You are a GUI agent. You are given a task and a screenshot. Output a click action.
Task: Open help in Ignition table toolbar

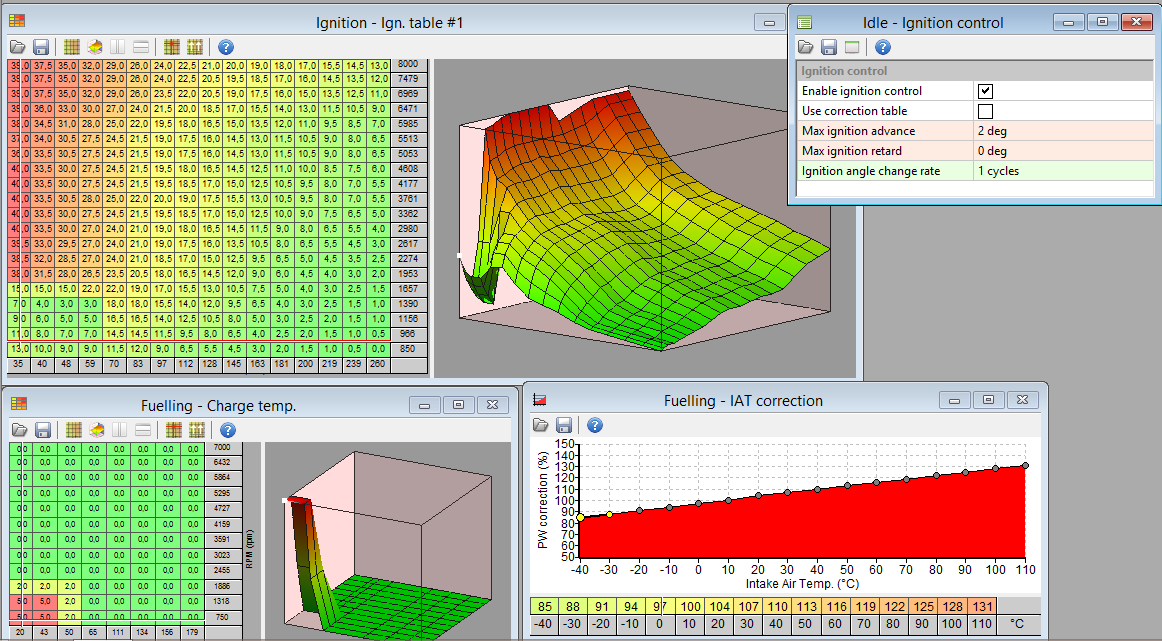[225, 47]
